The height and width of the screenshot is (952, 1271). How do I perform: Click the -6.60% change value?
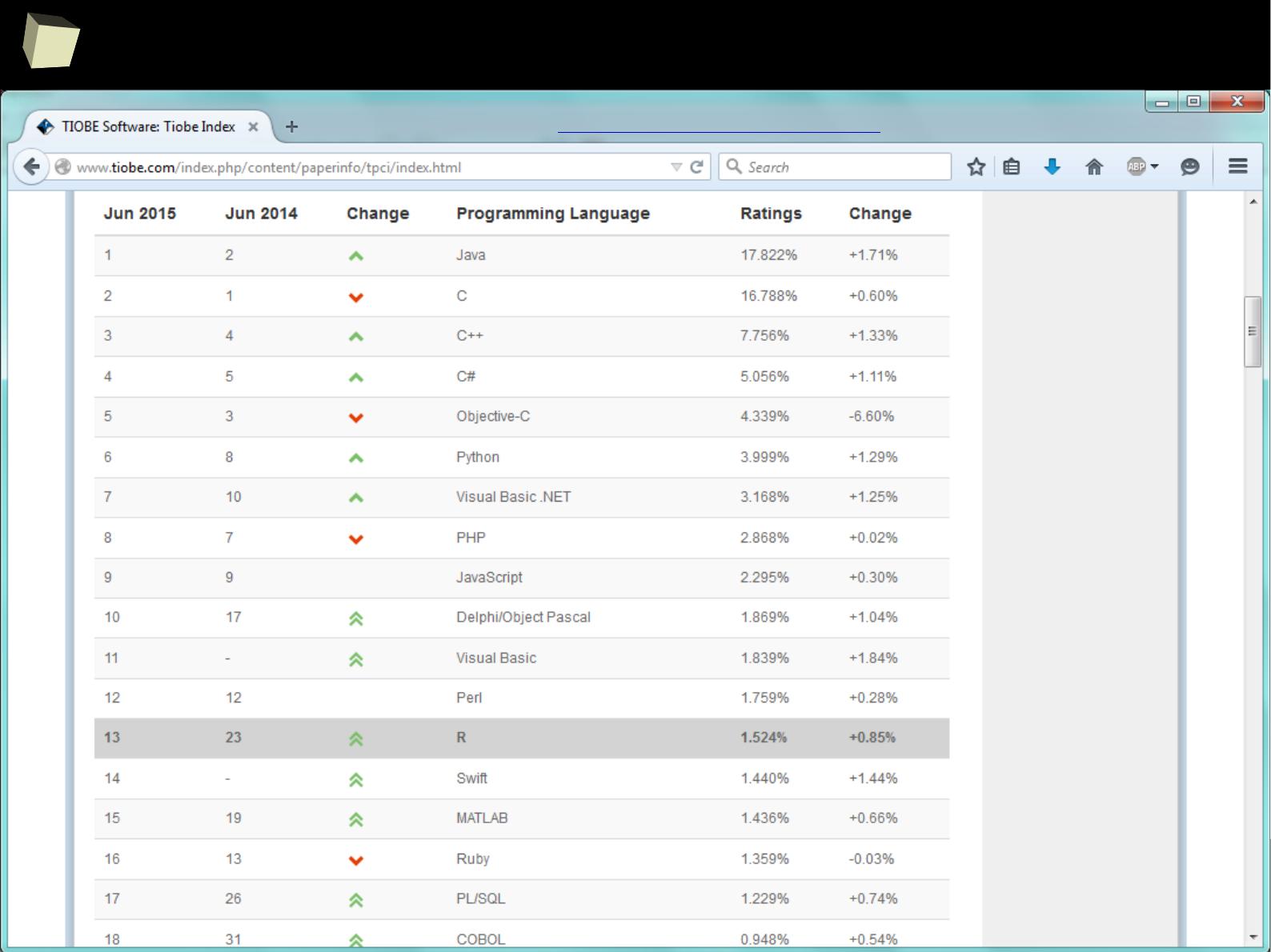point(872,416)
